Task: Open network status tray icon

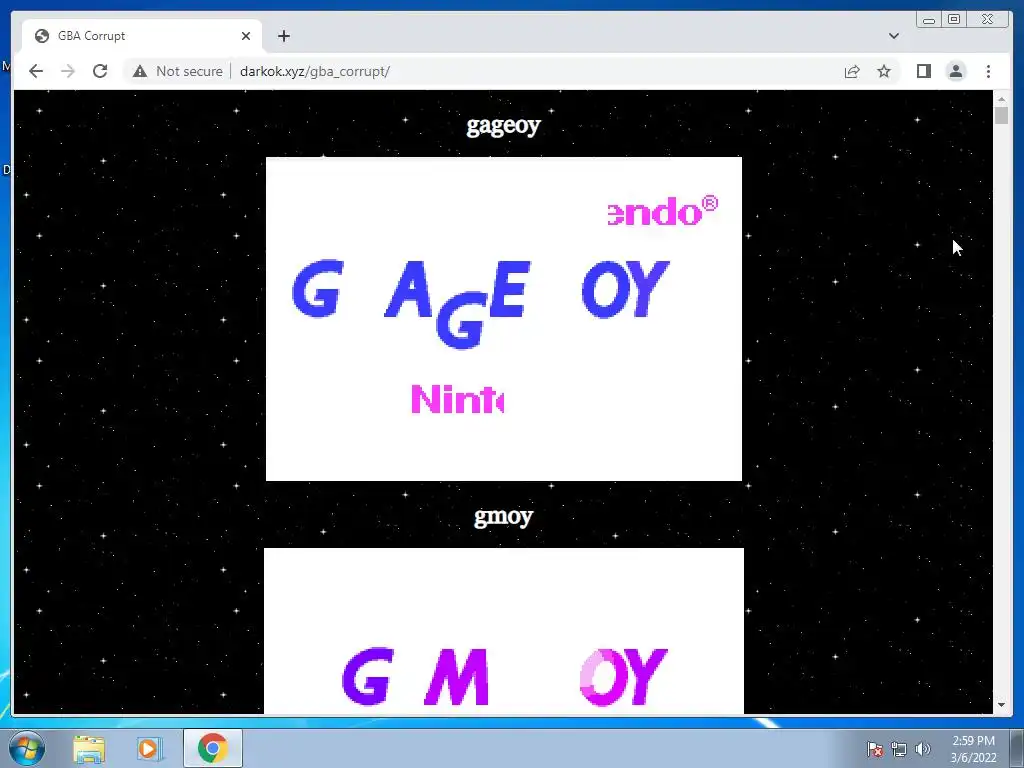Action: click(899, 749)
